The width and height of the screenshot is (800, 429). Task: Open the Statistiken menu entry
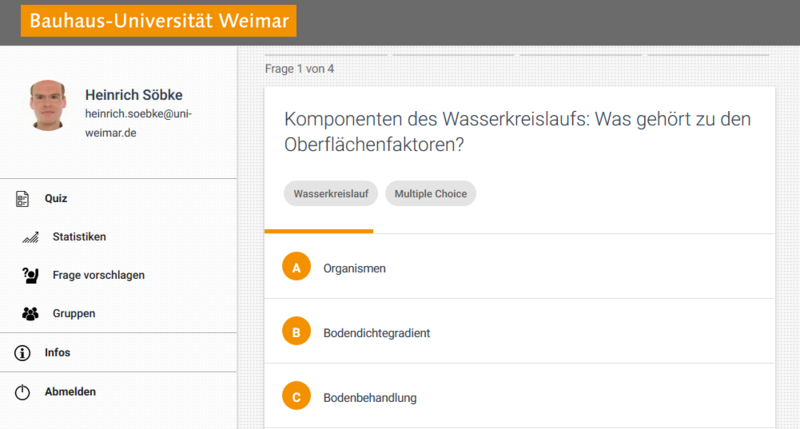pyautogui.click(x=79, y=237)
